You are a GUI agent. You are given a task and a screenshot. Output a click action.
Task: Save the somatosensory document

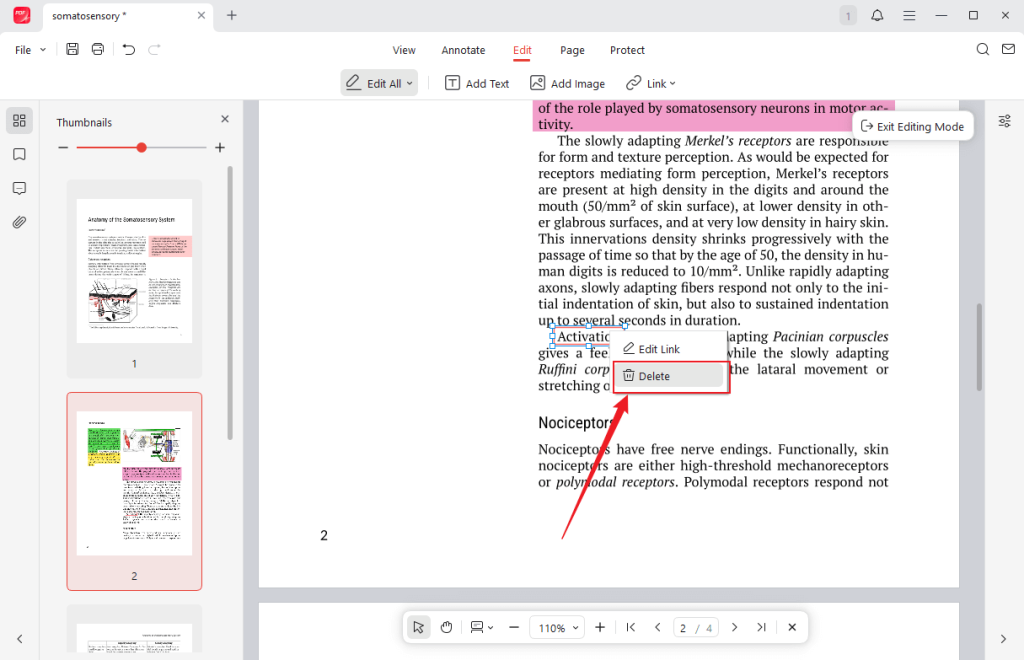(x=71, y=48)
